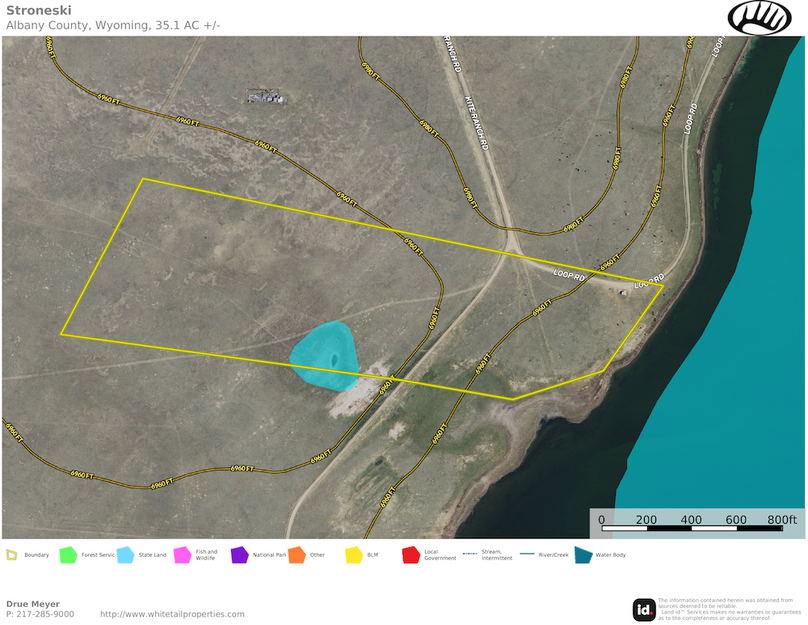Image resolution: width=808 pixels, height=625 pixels.
Task: Click the cyan pond inside the boundary
Action: tap(325, 356)
